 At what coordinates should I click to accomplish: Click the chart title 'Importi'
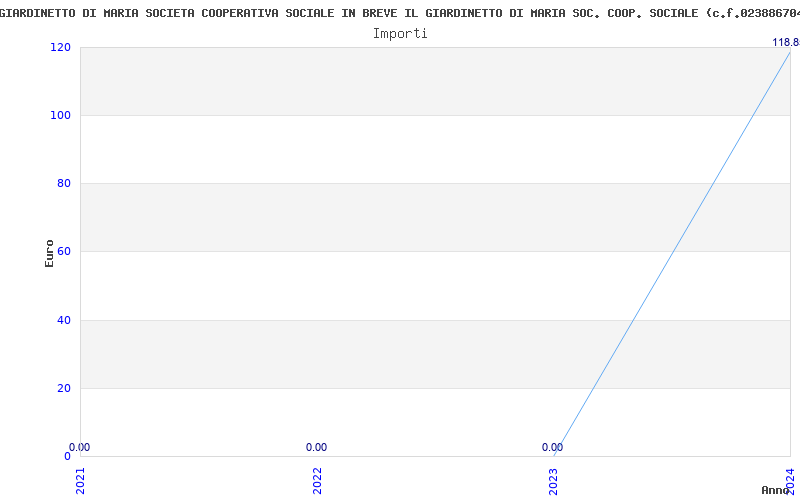click(400, 34)
